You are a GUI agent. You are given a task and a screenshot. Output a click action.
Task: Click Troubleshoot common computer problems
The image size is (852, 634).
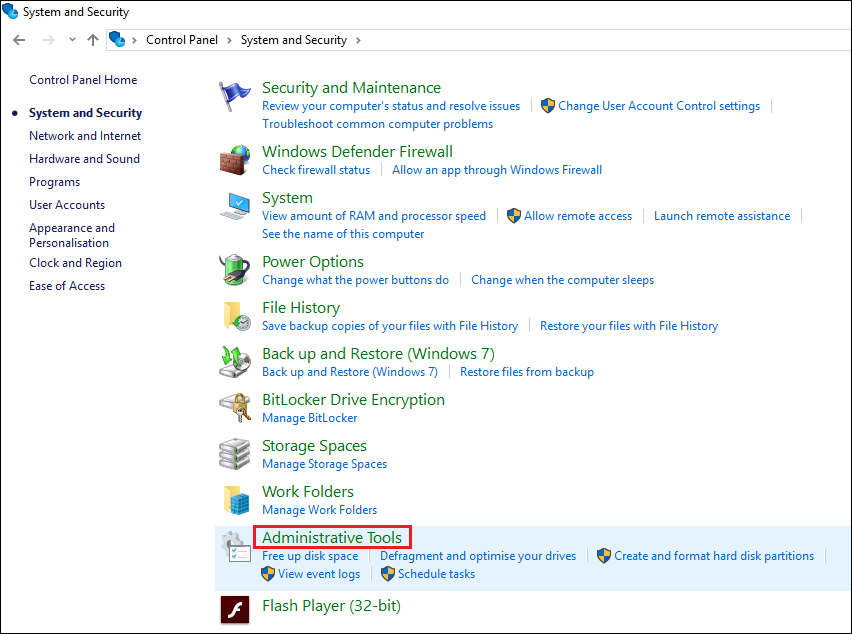coord(377,124)
